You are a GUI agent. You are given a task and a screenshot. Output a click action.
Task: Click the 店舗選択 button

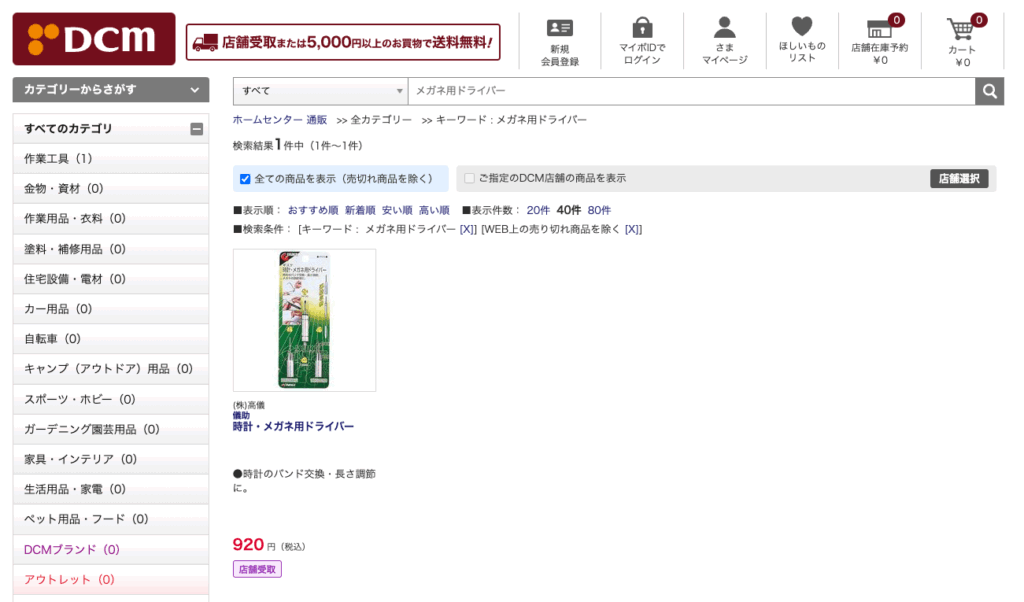[x=959, y=179]
